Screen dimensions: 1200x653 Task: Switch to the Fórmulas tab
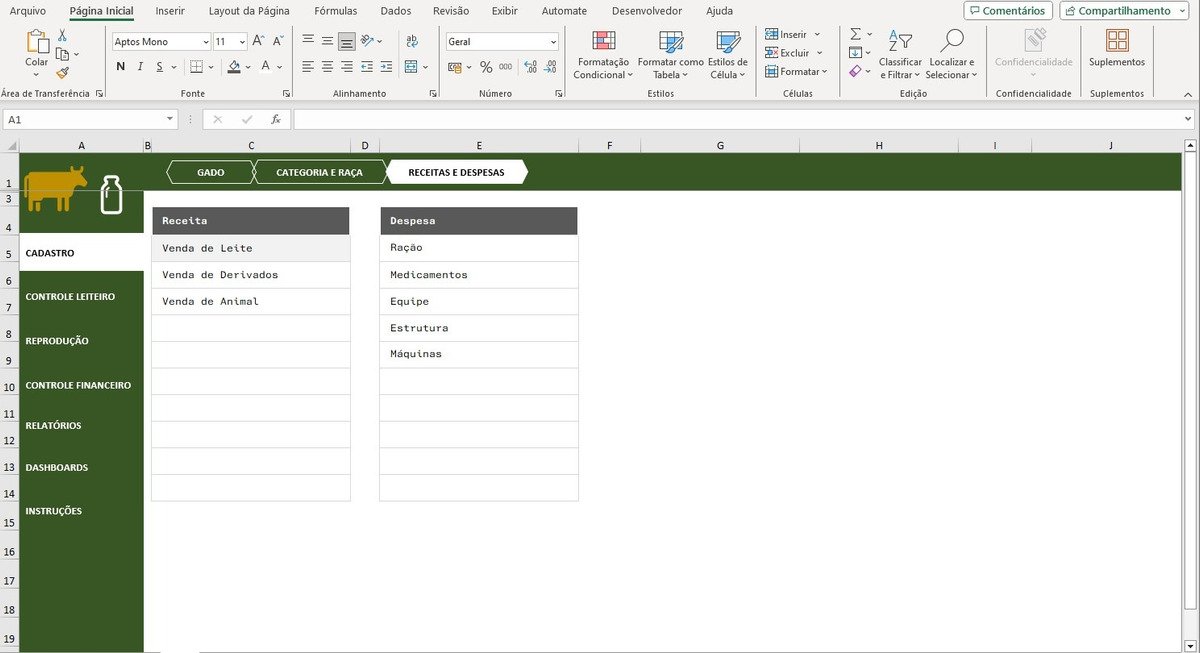(x=335, y=11)
